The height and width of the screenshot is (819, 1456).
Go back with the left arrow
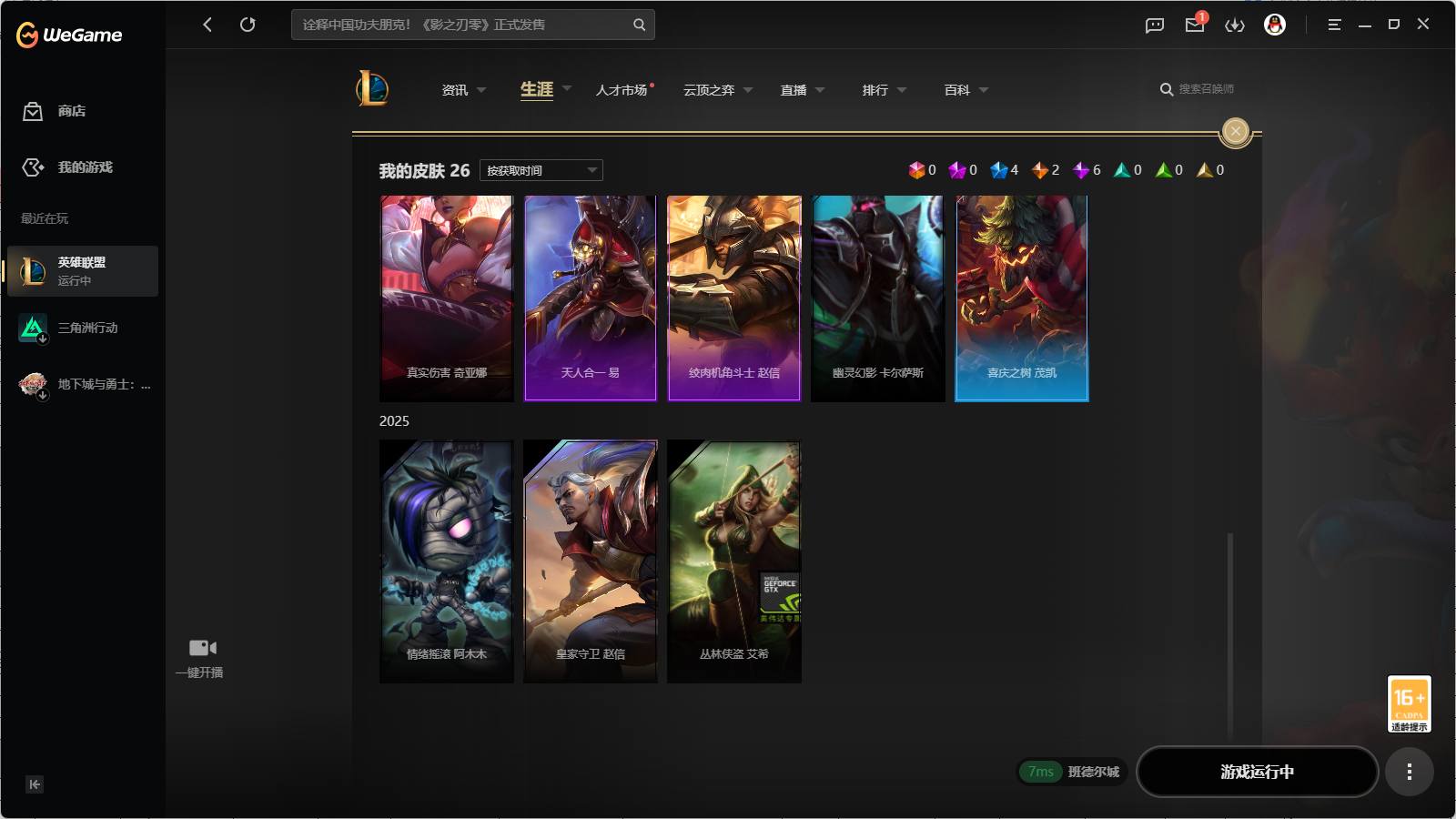pyautogui.click(x=207, y=25)
